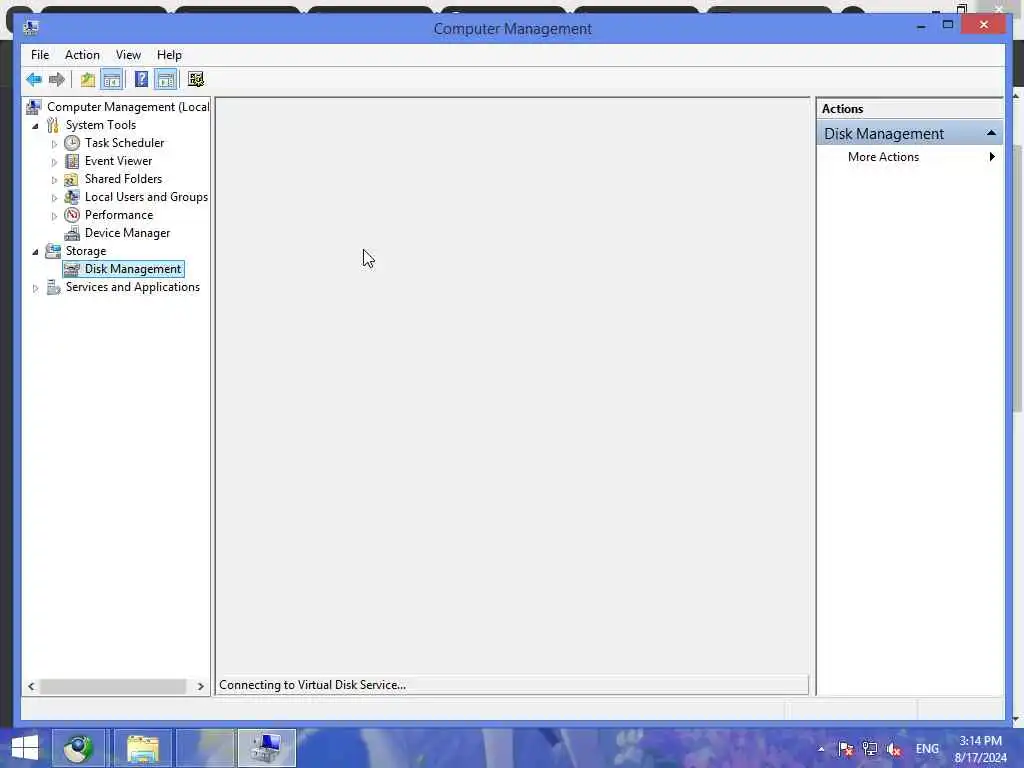The height and width of the screenshot is (768, 1024).
Task: Open the Help question mark toolbar icon
Action: 141,80
